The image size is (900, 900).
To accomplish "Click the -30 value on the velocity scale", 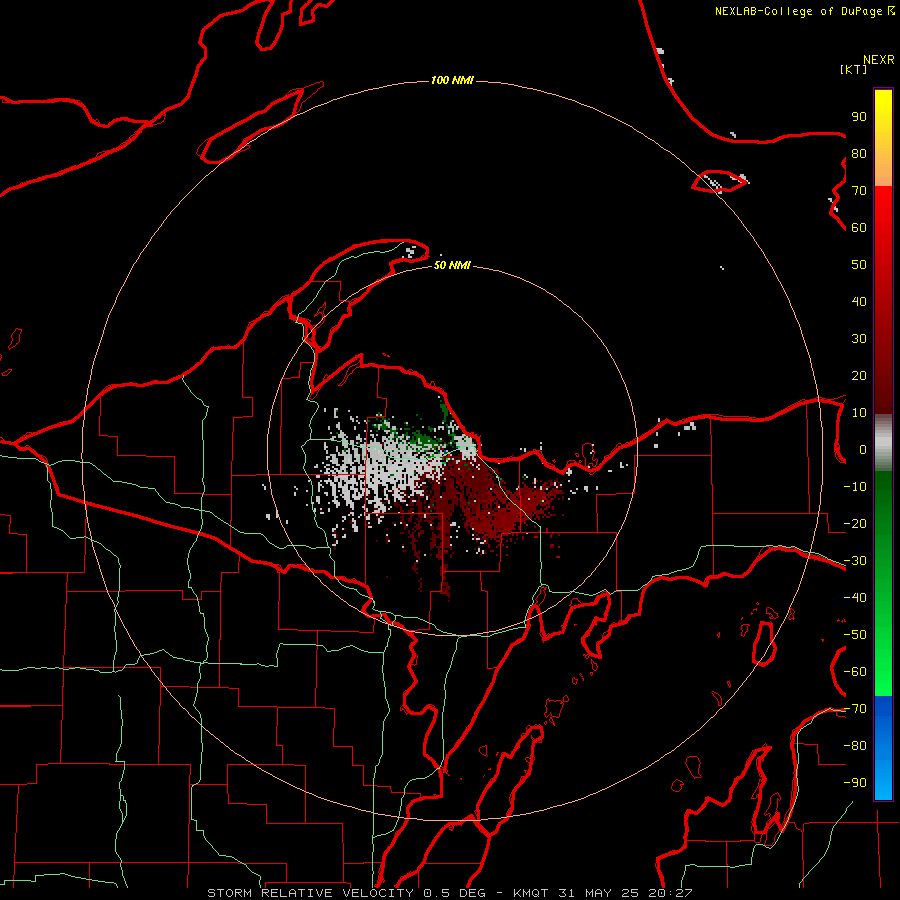I will click(x=855, y=561).
